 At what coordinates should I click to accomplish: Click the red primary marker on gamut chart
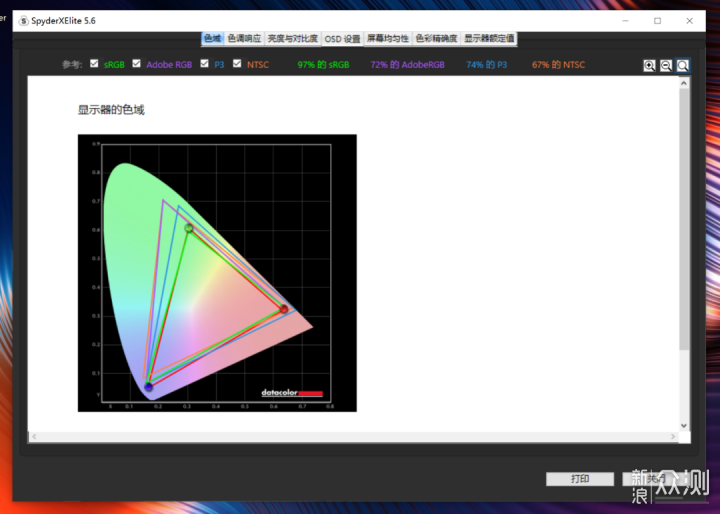click(284, 309)
